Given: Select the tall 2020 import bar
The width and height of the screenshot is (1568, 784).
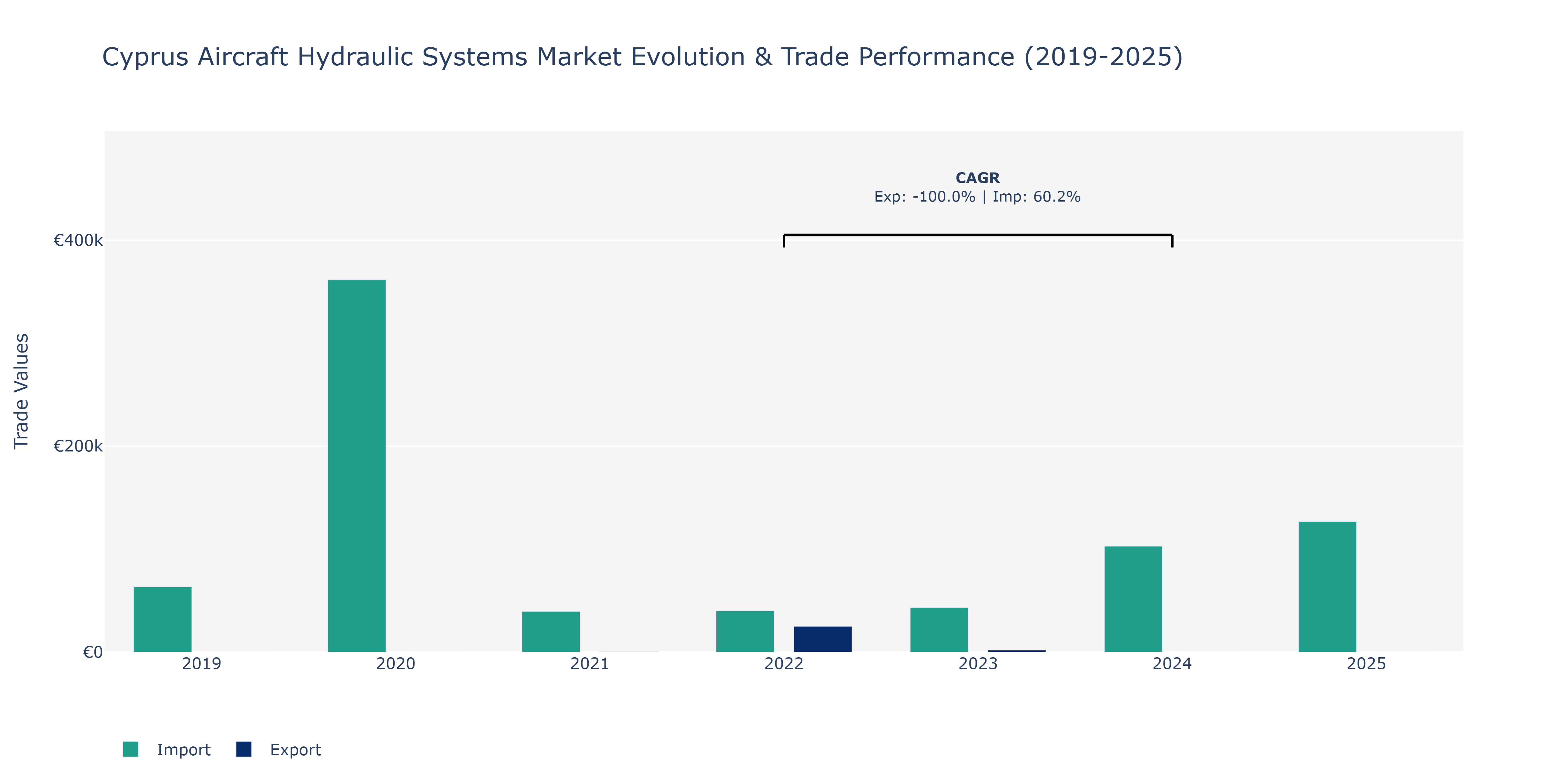Looking at the screenshot, I should tap(357, 465).
